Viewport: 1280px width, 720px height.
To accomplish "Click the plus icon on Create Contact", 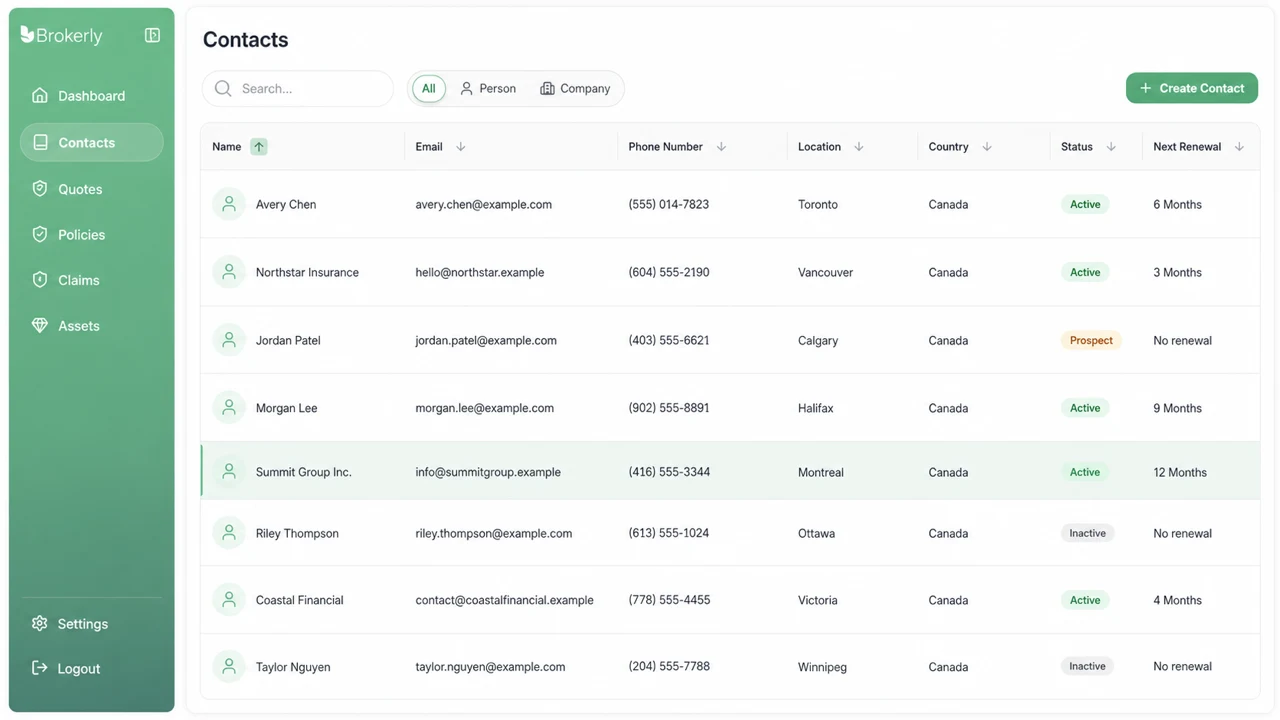I will click(1146, 88).
